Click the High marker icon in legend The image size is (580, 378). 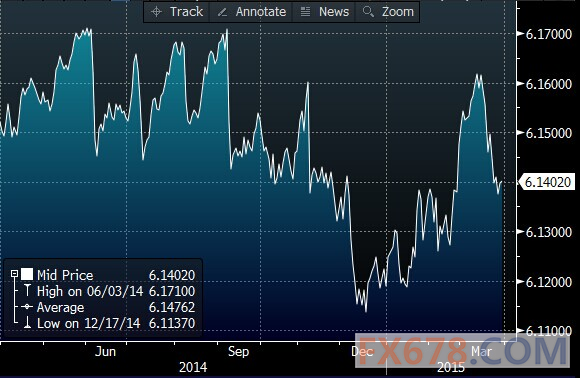(27, 291)
